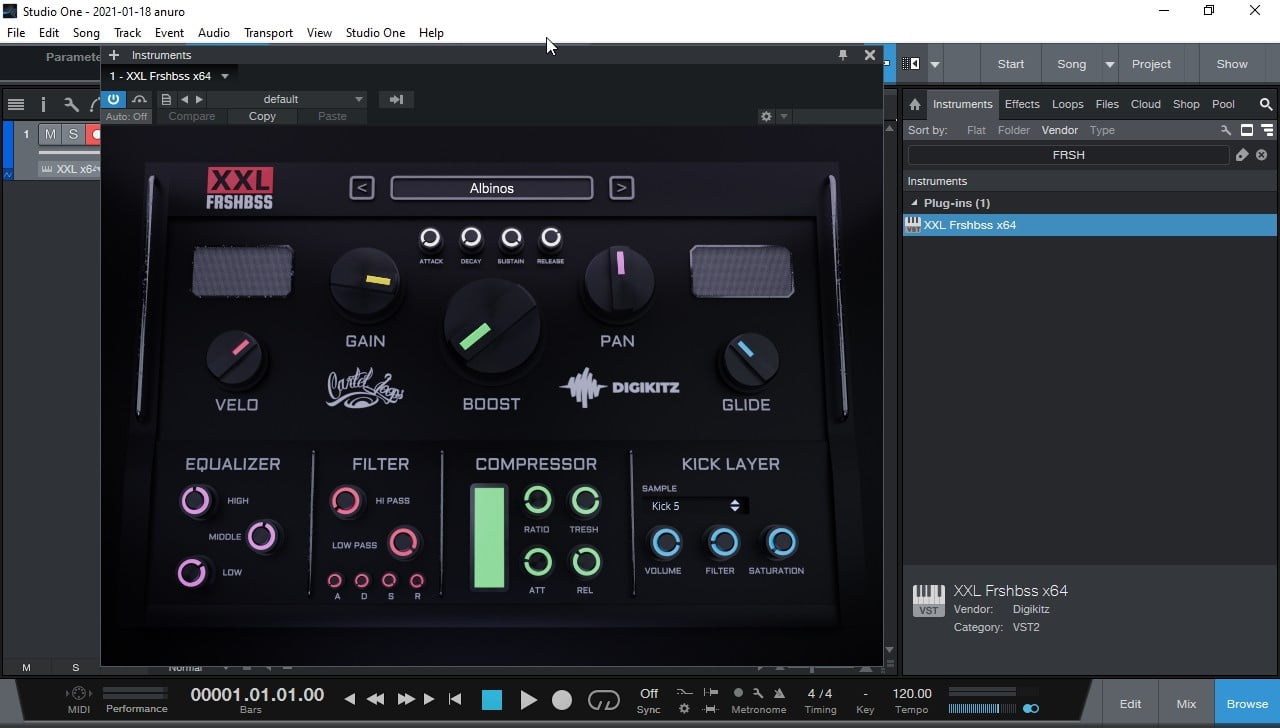The width and height of the screenshot is (1280, 728).
Task: Click the thumbnail view icon in browser
Action: [x=1246, y=130]
